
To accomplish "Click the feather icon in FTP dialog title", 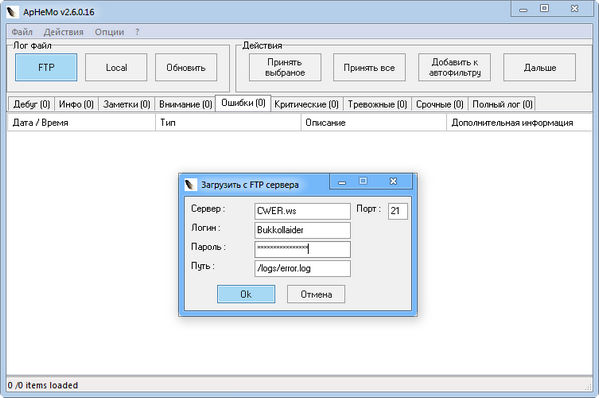I will [x=190, y=185].
